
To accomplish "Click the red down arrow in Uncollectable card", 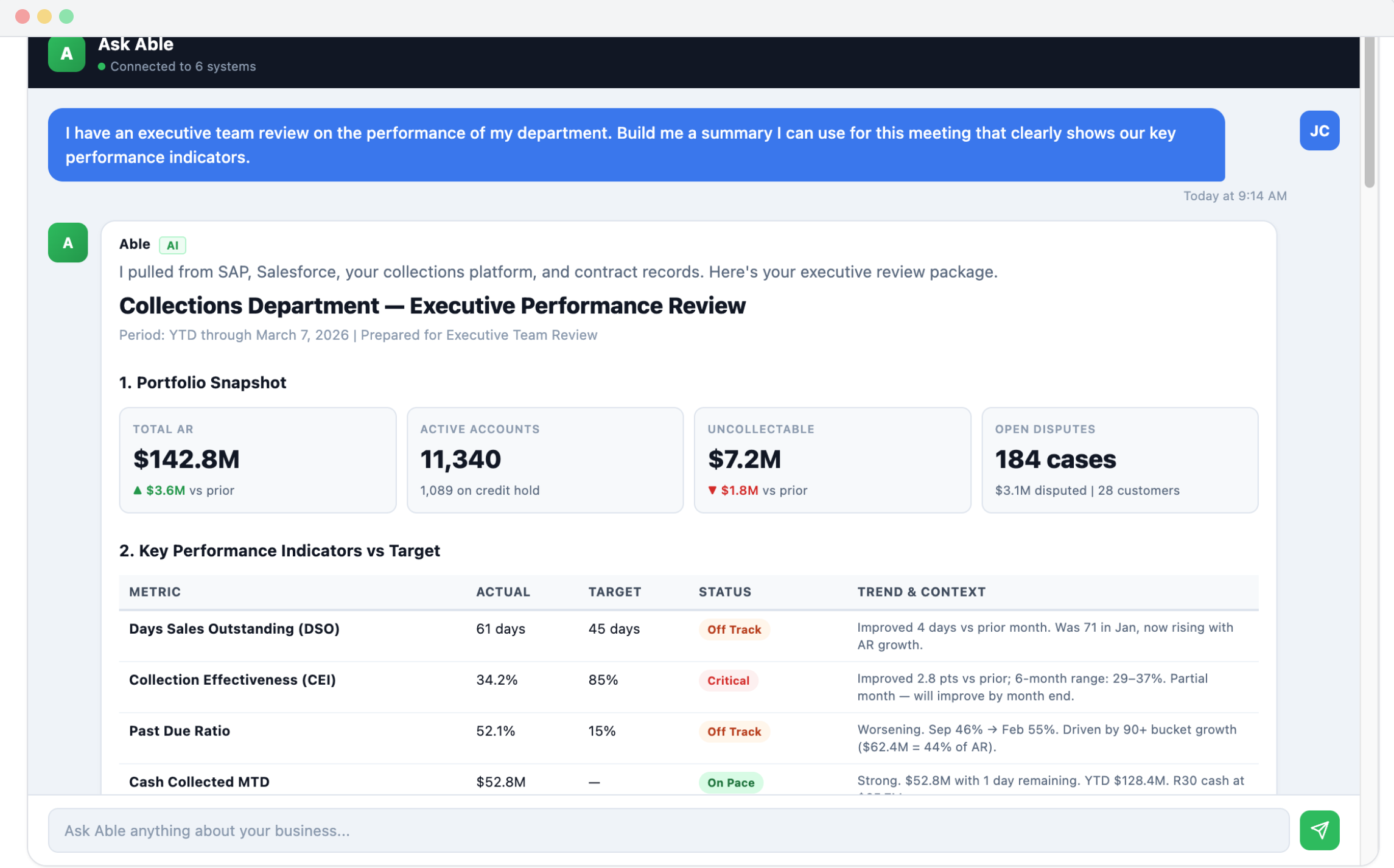I will (712, 490).
